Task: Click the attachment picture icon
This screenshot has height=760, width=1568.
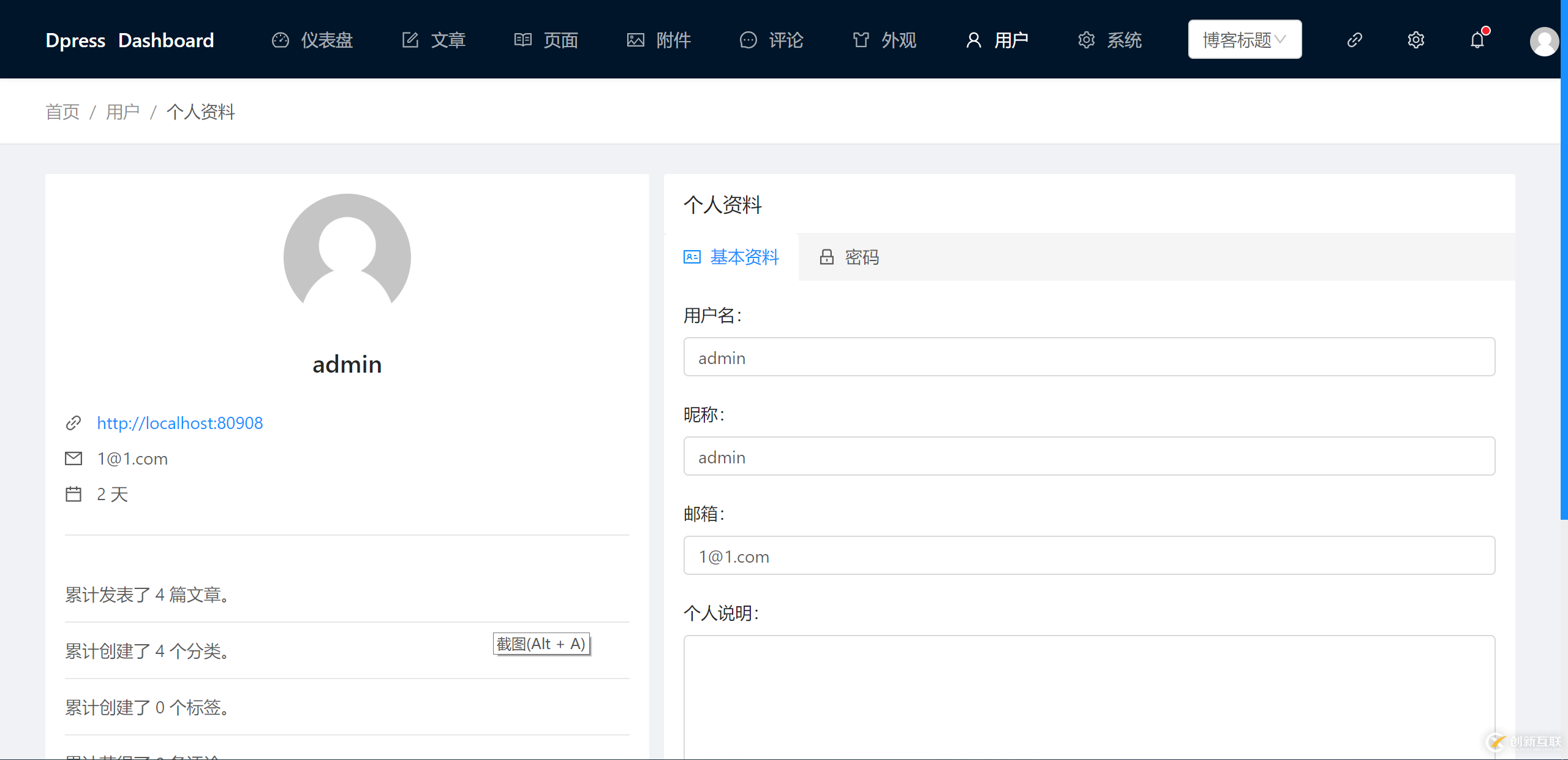Action: [x=635, y=40]
